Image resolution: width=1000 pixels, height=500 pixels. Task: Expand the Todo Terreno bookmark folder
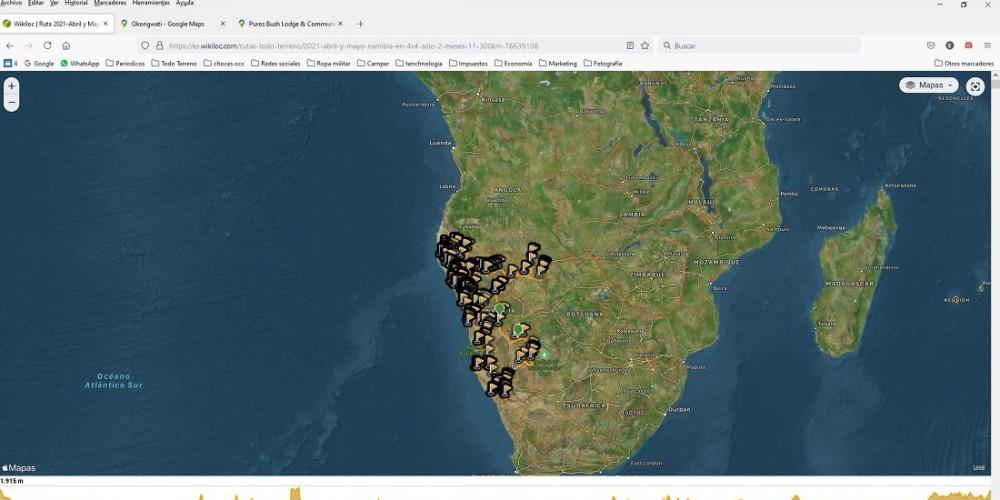(174, 63)
